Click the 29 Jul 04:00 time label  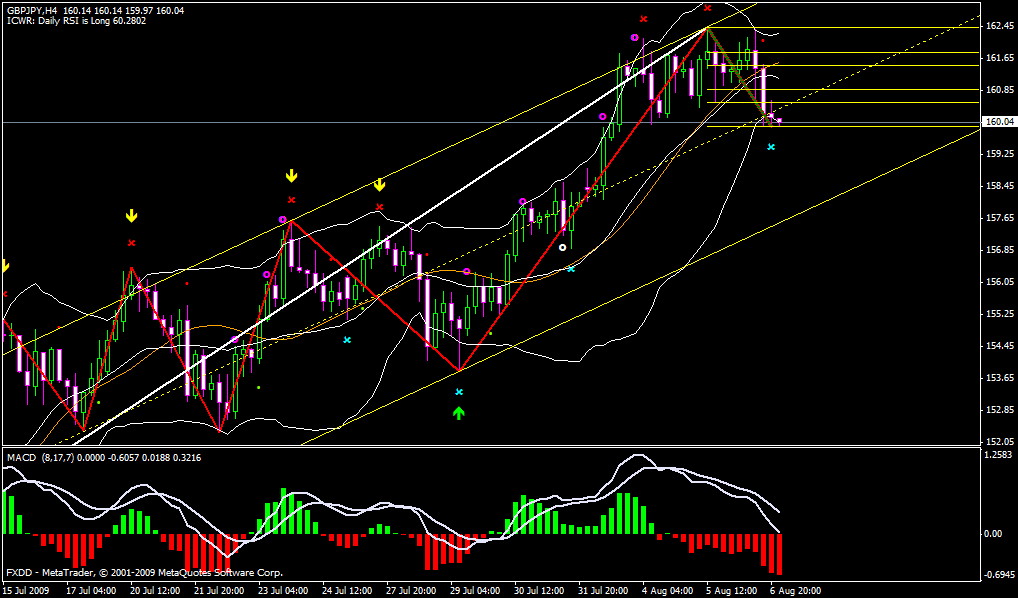[476, 591]
